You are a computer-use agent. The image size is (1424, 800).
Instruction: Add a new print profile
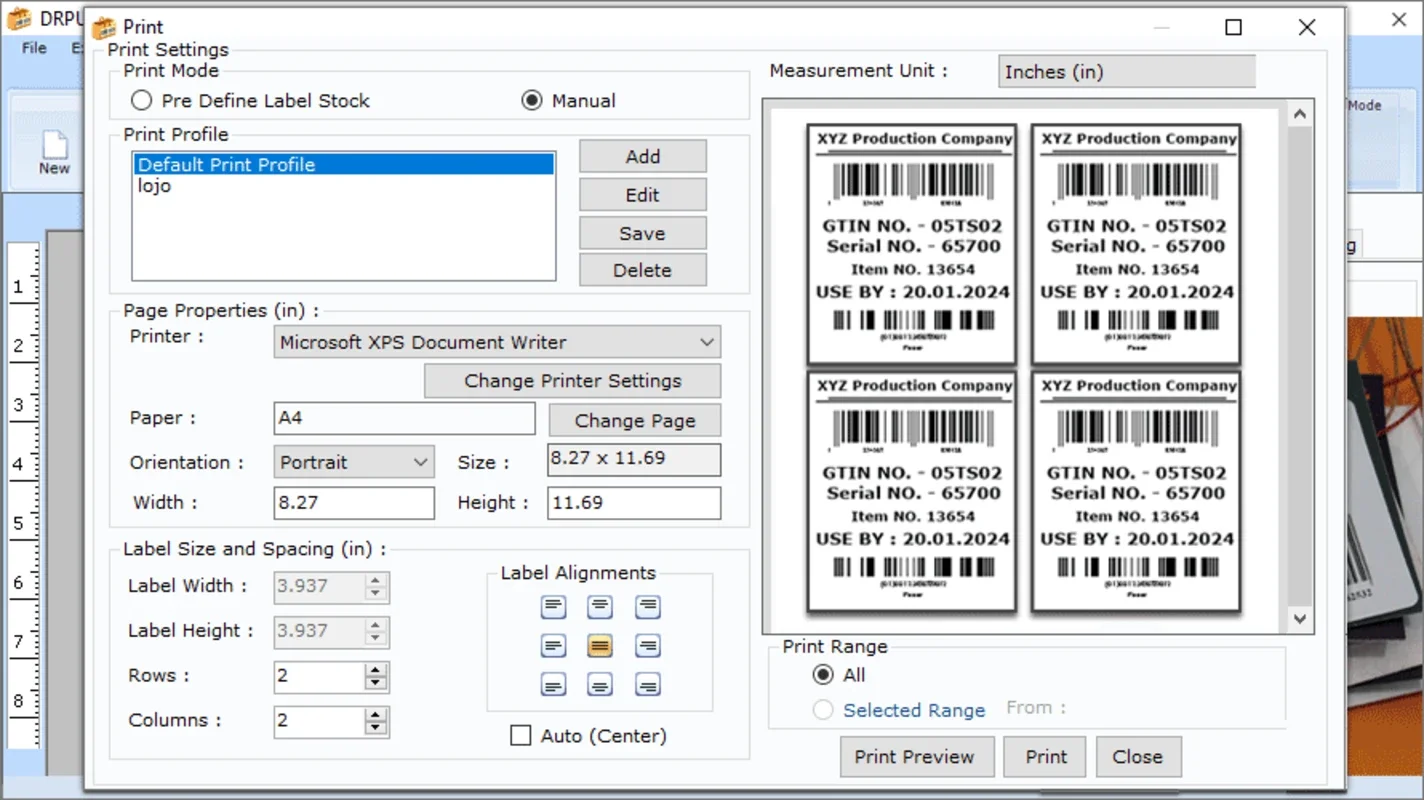(643, 156)
